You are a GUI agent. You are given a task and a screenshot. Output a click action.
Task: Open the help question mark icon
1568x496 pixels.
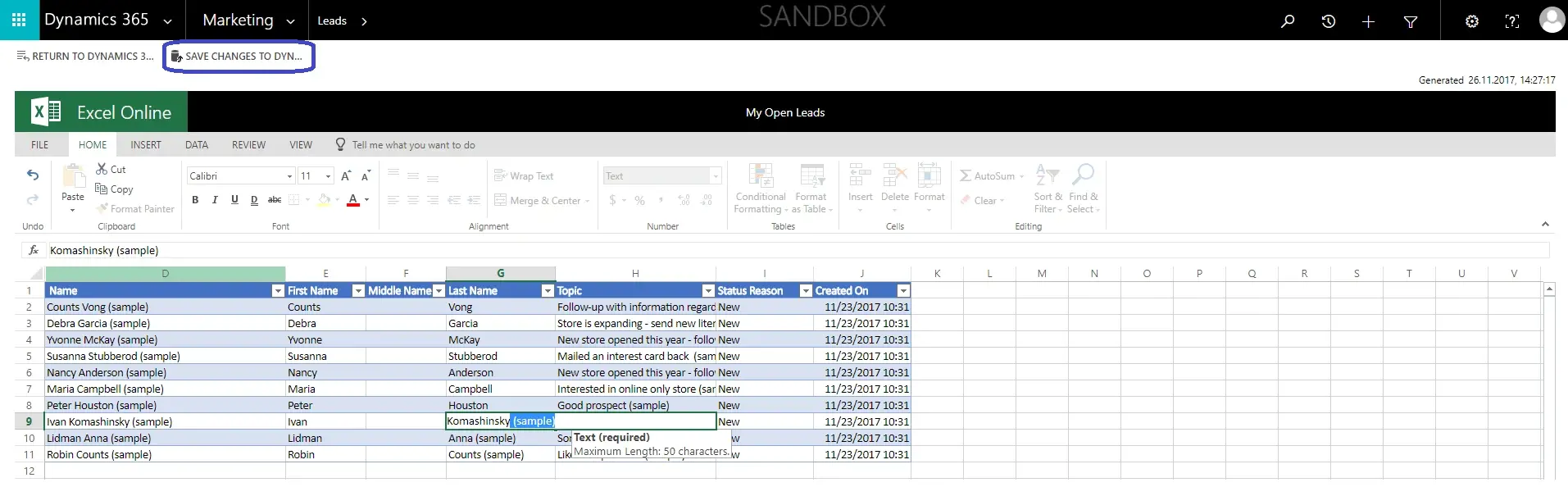(1512, 21)
